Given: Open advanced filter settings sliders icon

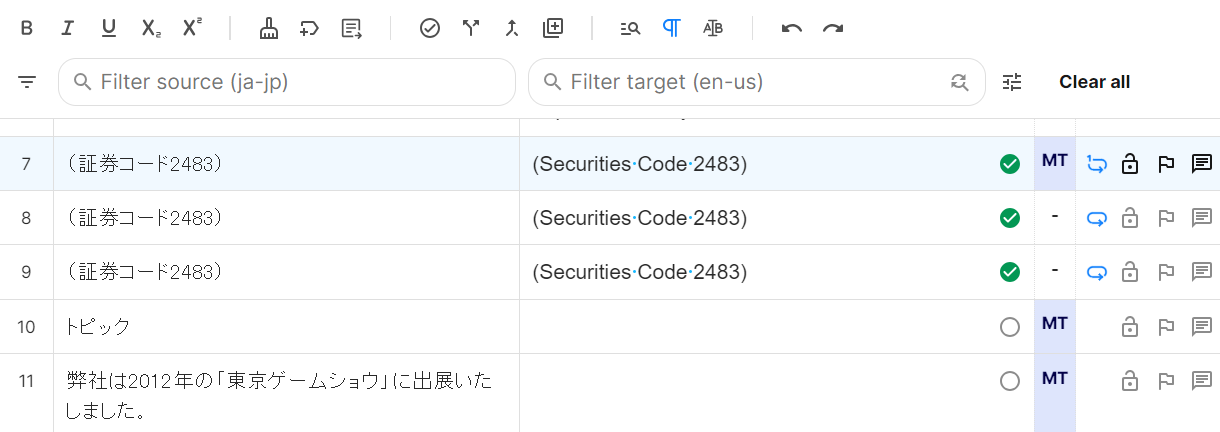Looking at the screenshot, I should [x=1013, y=82].
